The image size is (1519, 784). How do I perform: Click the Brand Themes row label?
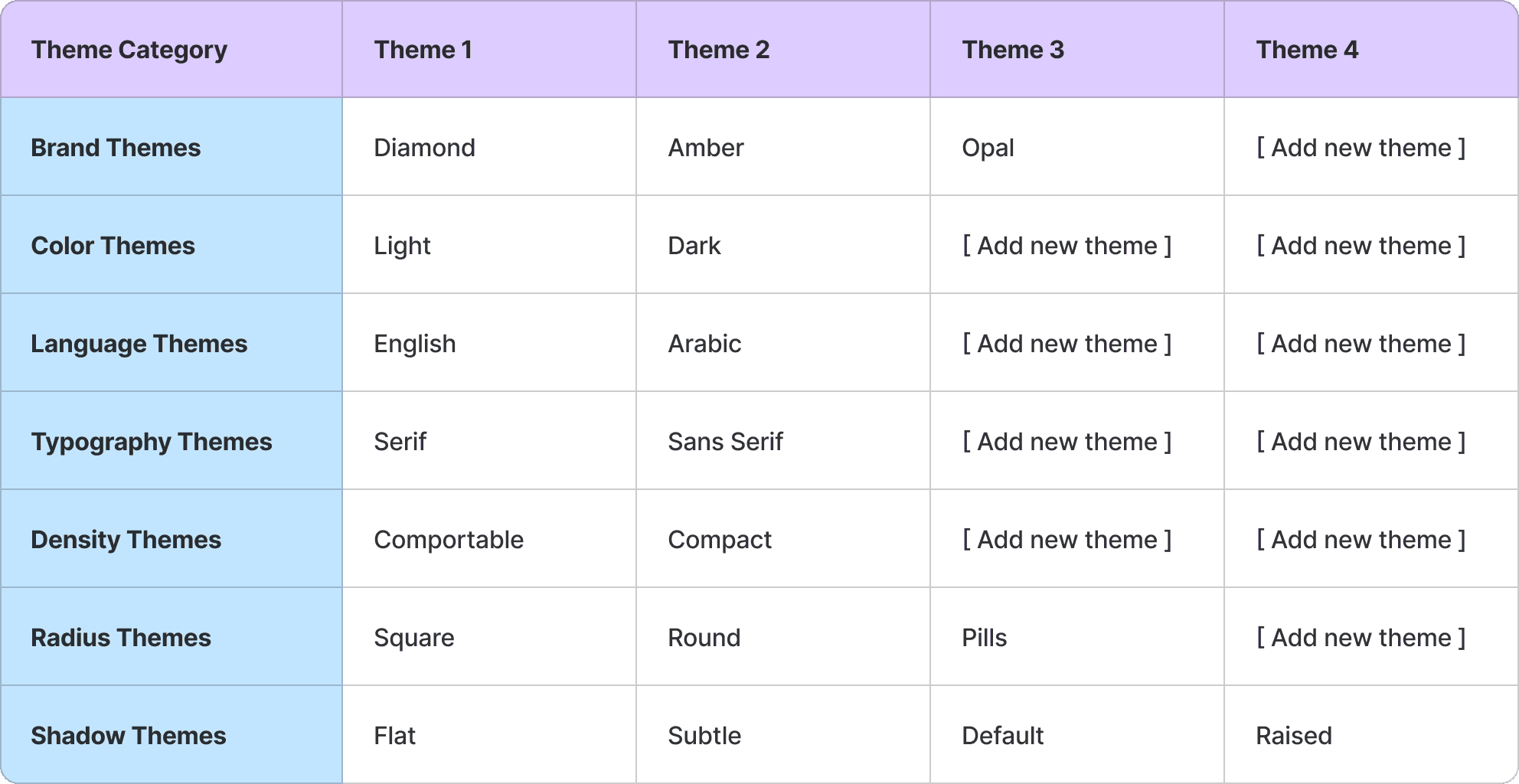click(116, 148)
